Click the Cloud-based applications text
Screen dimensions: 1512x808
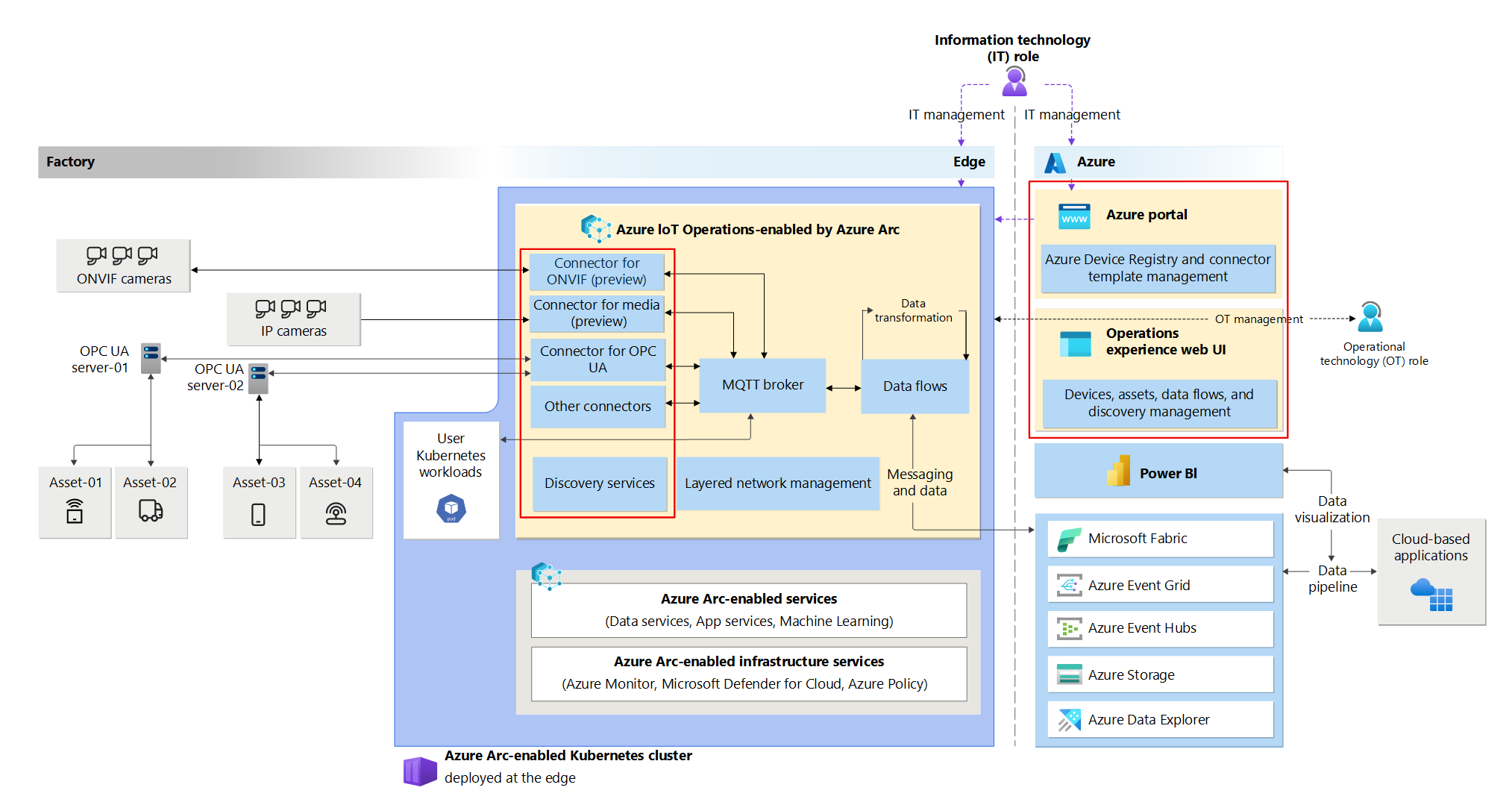coord(1431,547)
